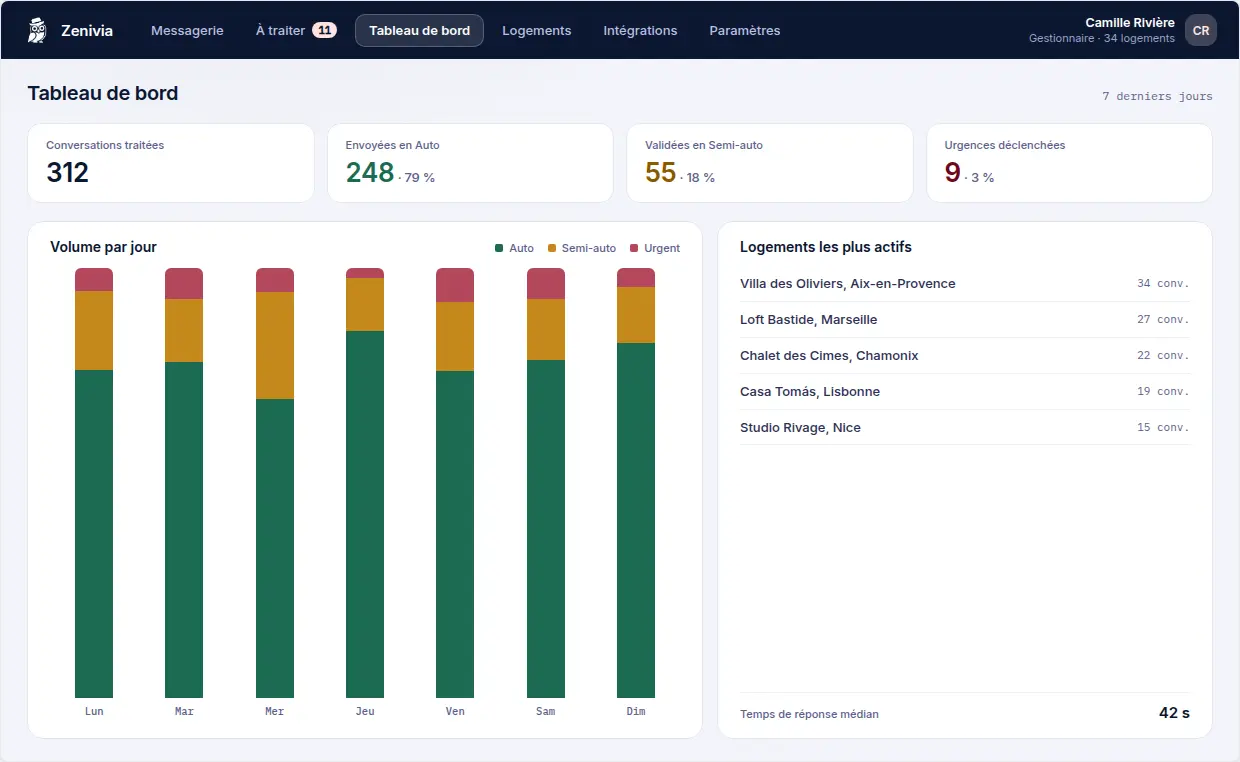Click the Auto legend green swatch
The height and width of the screenshot is (762, 1240).
point(499,248)
